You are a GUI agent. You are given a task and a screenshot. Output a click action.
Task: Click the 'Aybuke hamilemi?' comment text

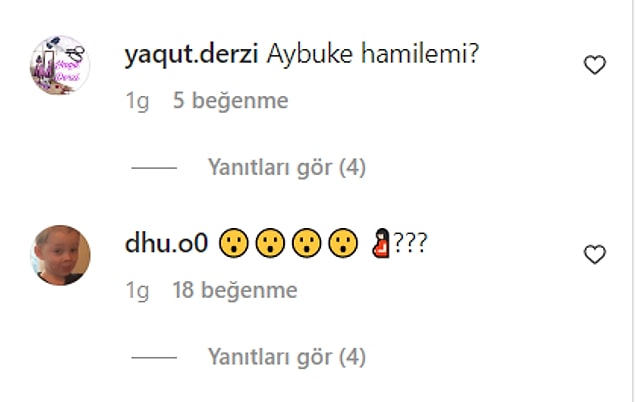[x=373, y=53]
